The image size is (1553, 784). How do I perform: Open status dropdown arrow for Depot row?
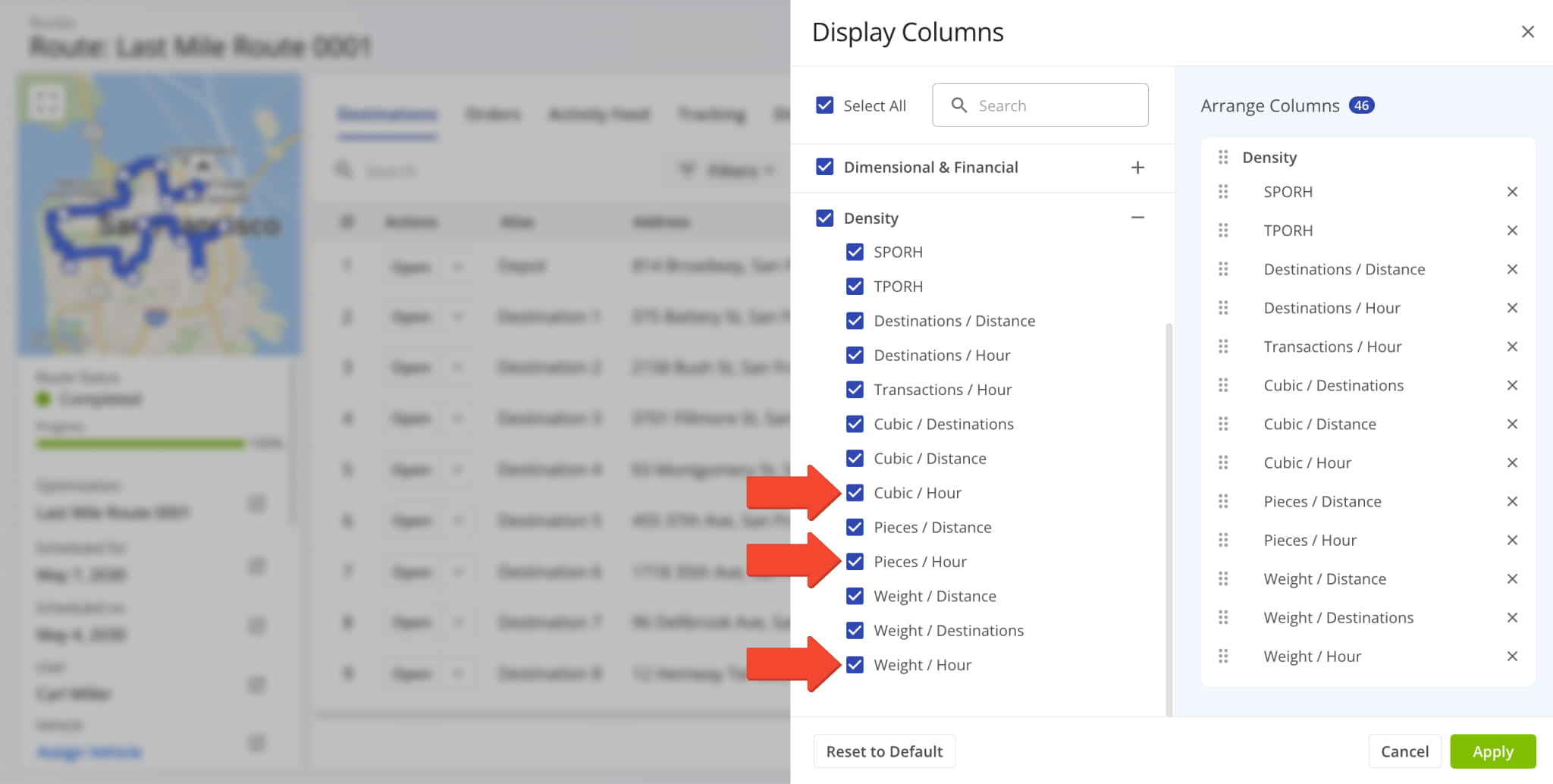pyautogui.click(x=457, y=267)
